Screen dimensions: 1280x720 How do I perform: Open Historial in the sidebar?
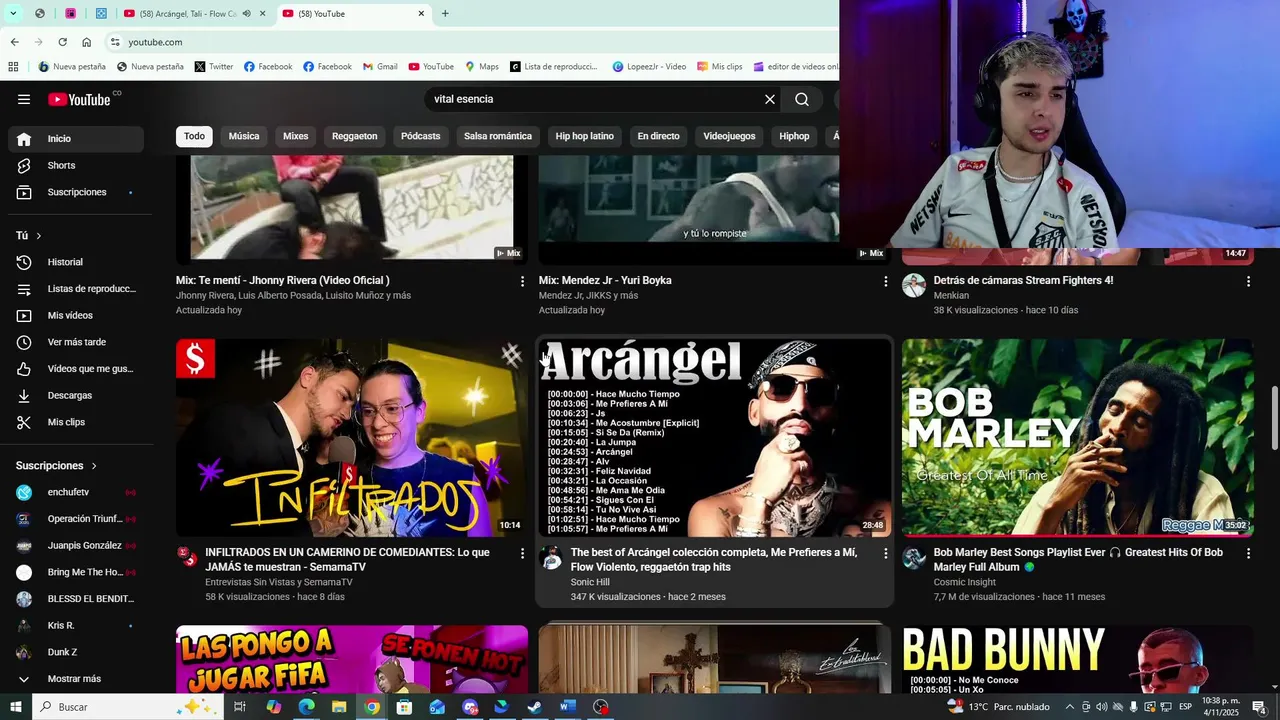[76, 262]
